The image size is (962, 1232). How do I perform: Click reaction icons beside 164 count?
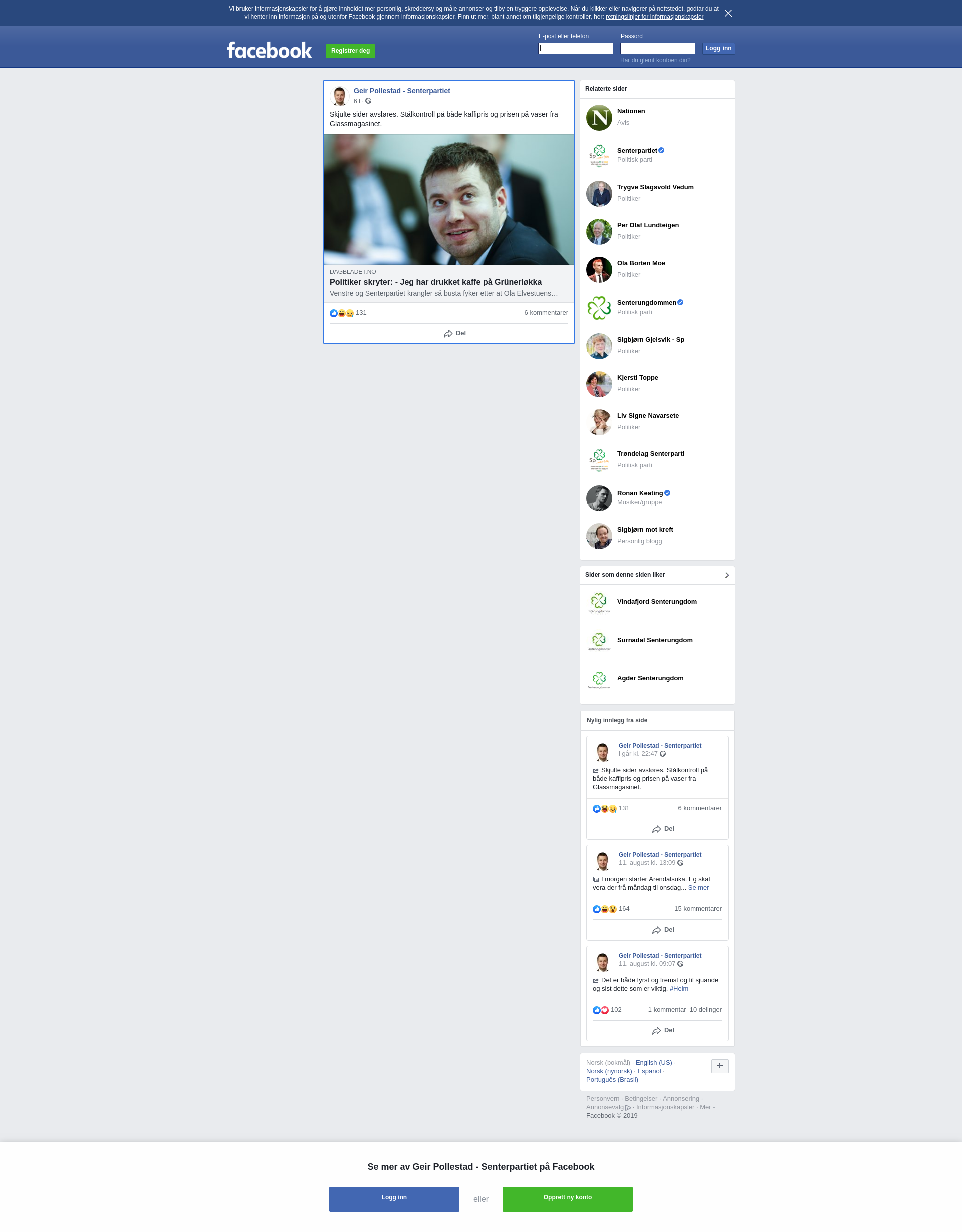(x=604, y=909)
